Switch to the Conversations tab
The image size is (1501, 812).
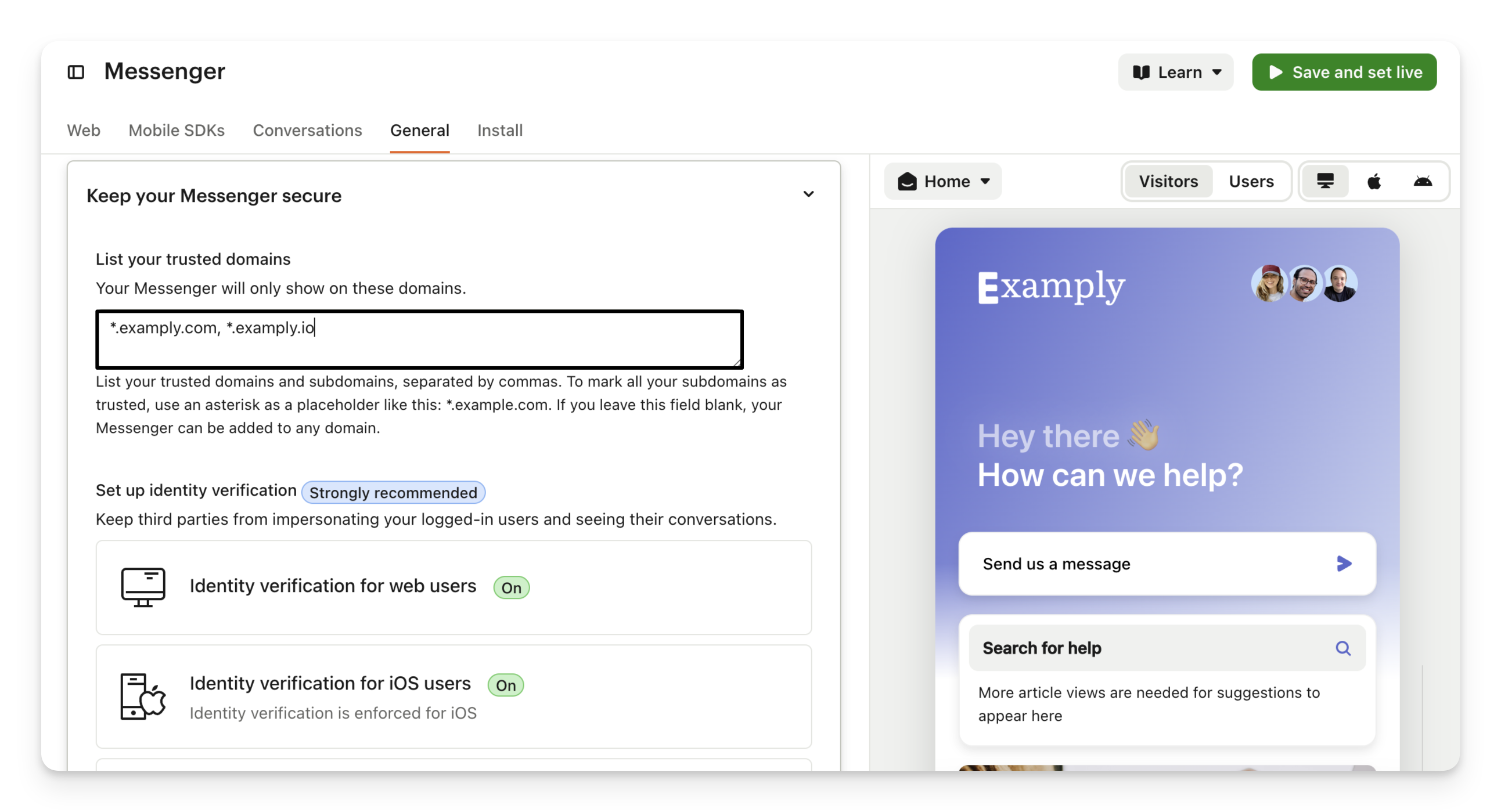coord(307,130)
